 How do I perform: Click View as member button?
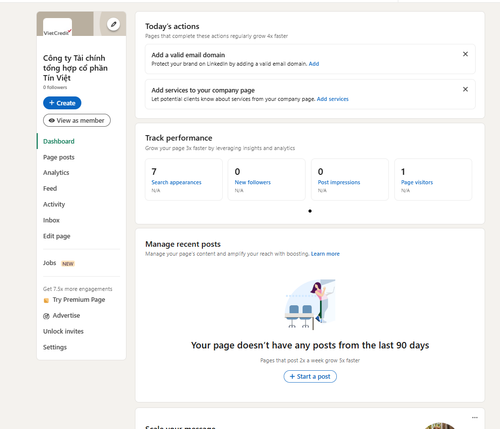pos(77,120)
